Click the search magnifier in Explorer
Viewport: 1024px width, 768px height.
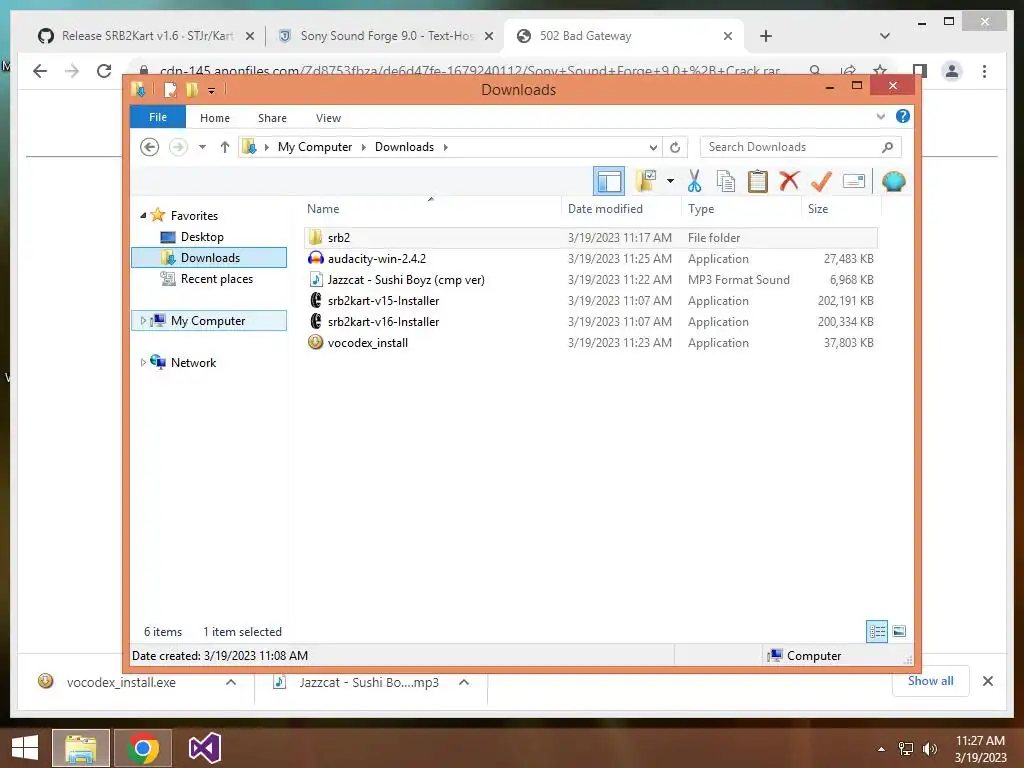click(x=888, y=147)
